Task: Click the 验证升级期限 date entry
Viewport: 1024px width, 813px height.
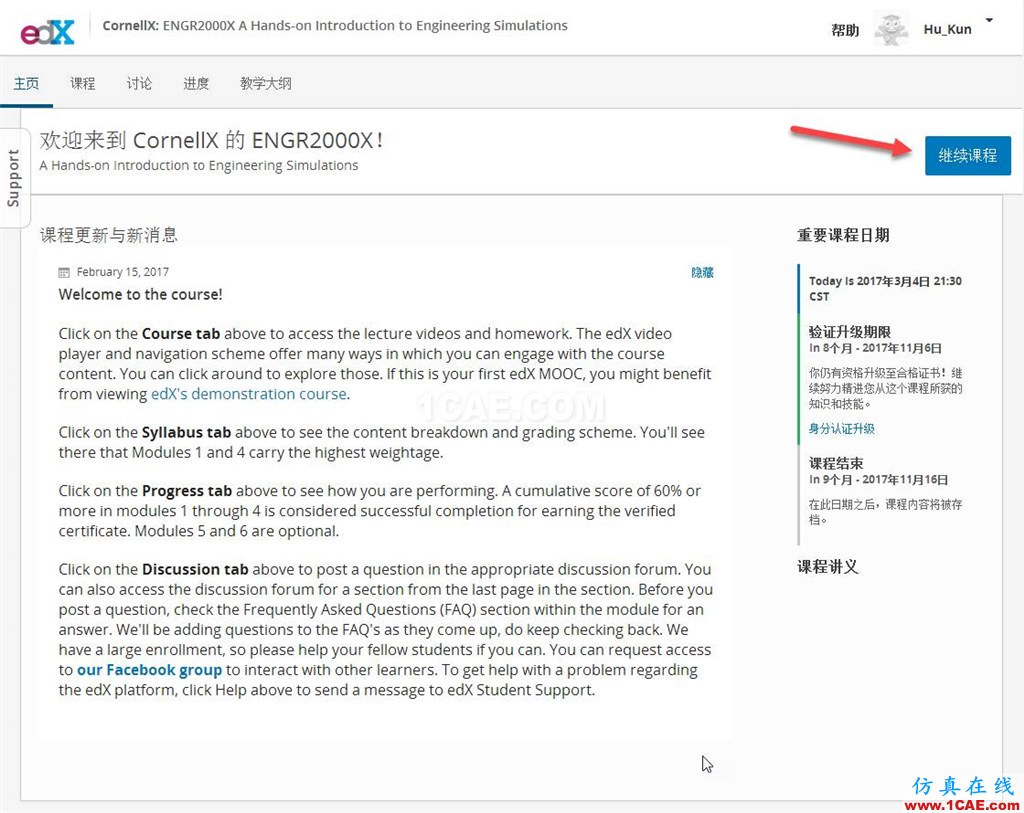Action: coord(850,332)
